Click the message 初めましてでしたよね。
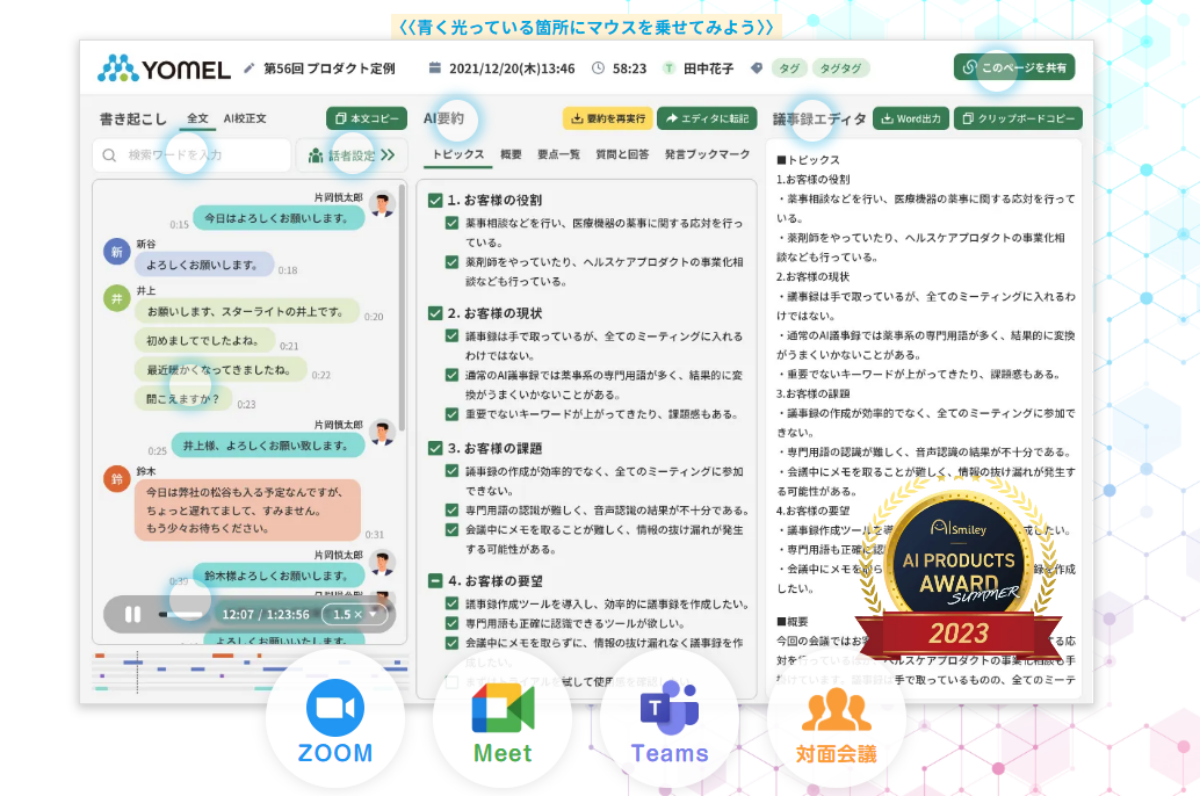This screenshot has height=796, width=1200. point(205,340)
